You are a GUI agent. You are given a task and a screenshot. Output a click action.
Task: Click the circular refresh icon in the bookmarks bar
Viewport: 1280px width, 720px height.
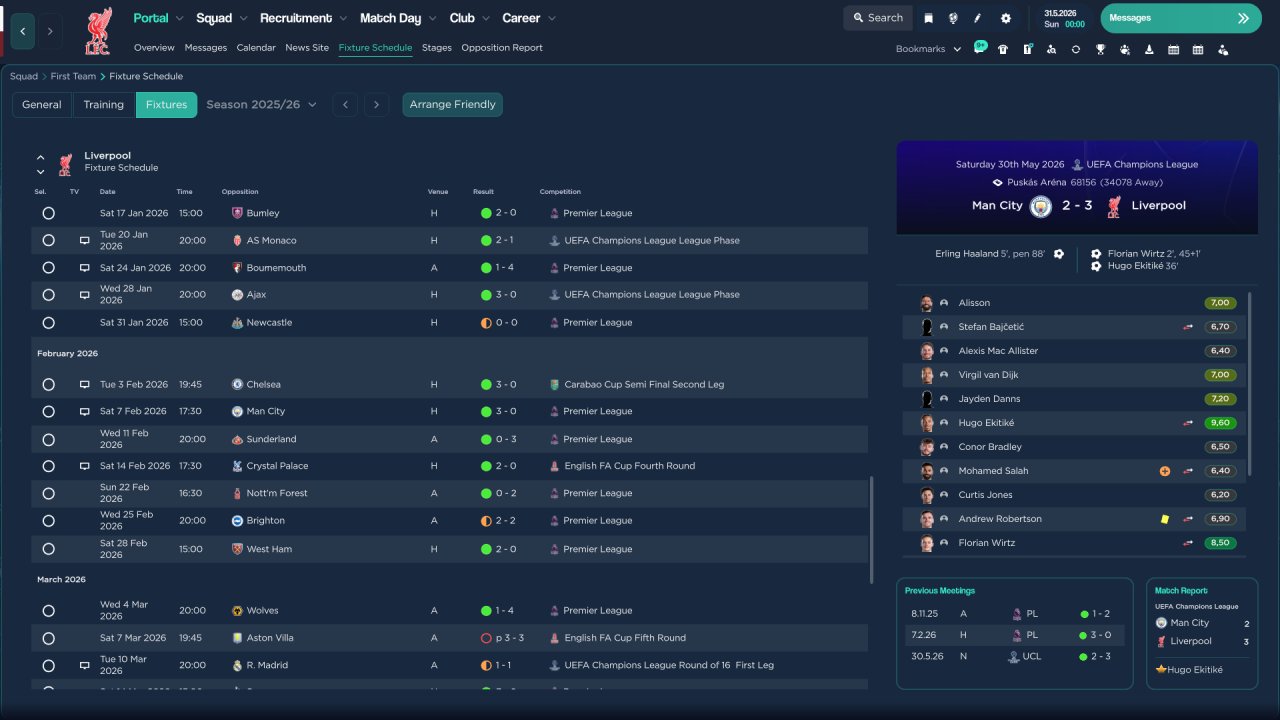[x=1076, y=49]
